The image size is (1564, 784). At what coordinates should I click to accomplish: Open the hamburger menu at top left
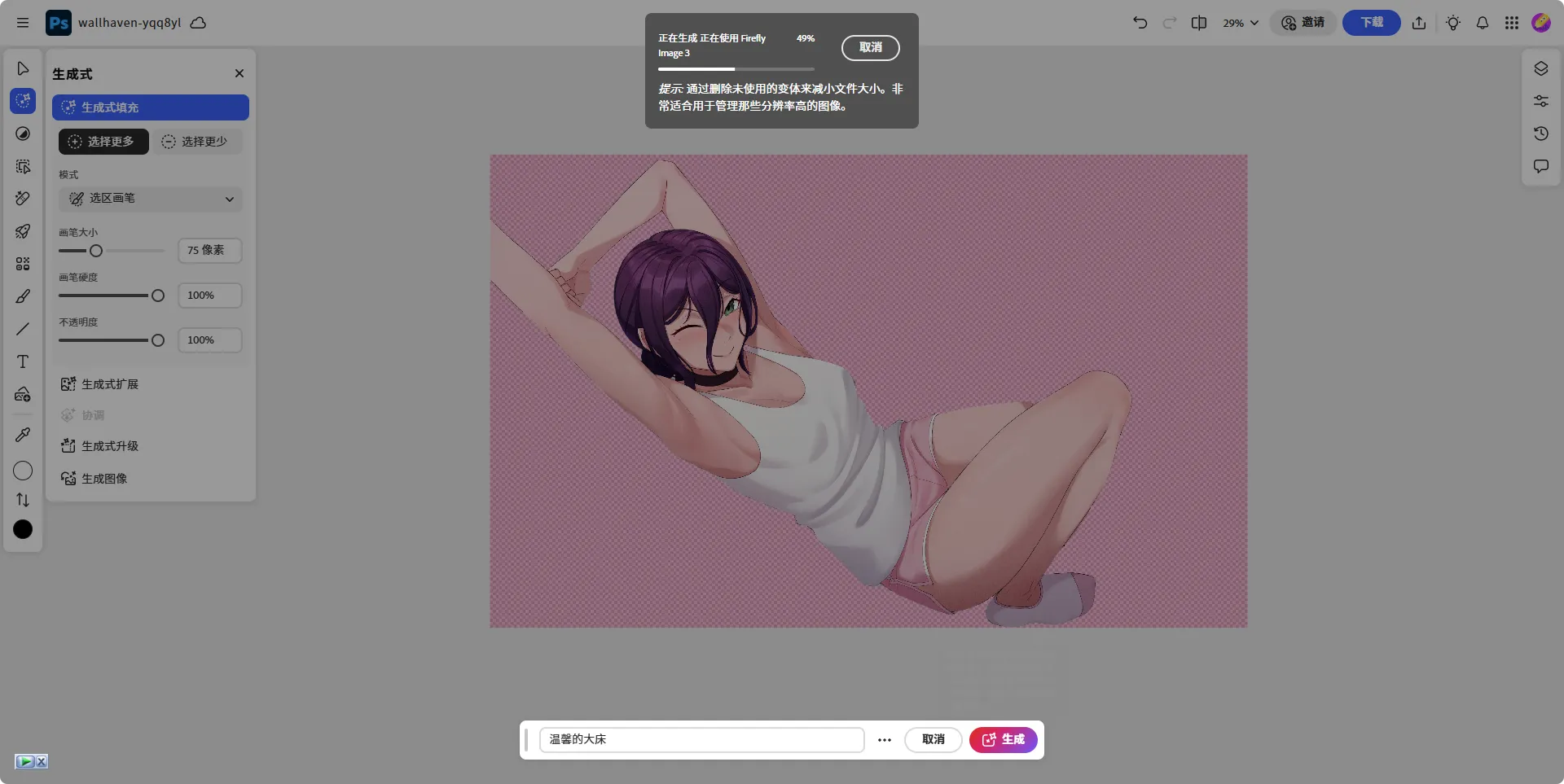23,23
